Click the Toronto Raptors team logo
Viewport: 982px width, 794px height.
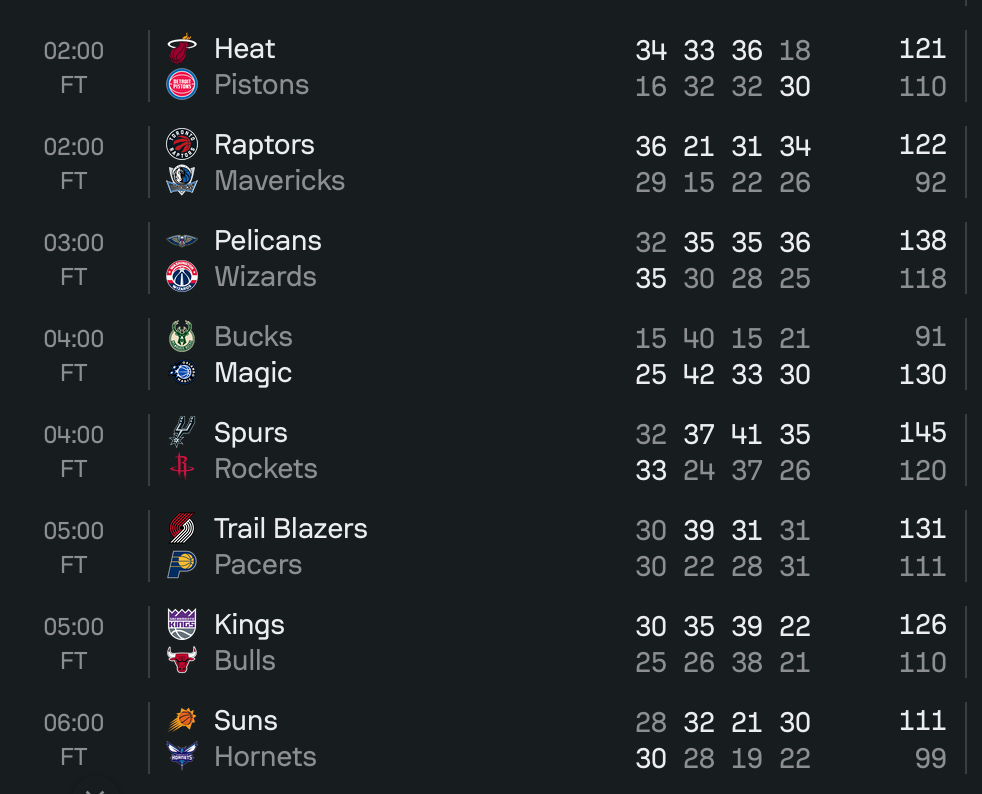point(182,145)
